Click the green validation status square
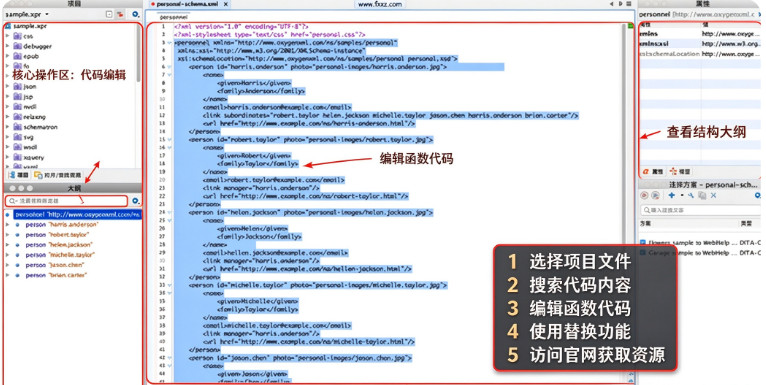This screenshot has height=385, width=766. [630, 26]
